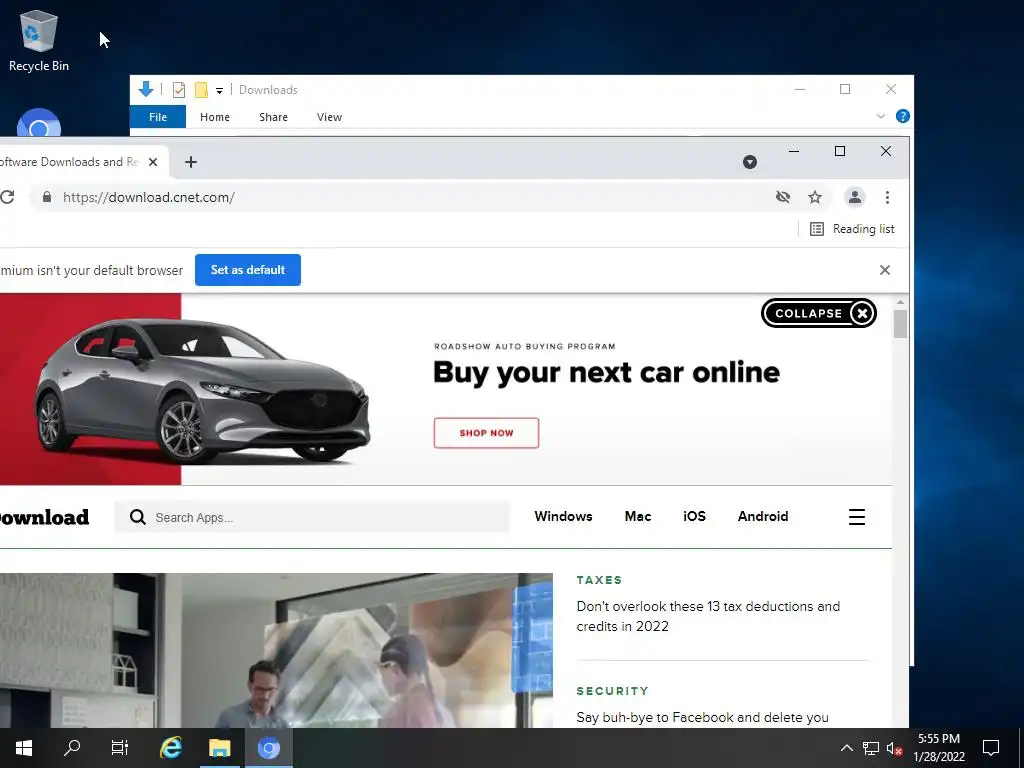Open the buh-bye to Facebook article
This screenshot has height=768, width=1024.
click(x=702, y=718)
